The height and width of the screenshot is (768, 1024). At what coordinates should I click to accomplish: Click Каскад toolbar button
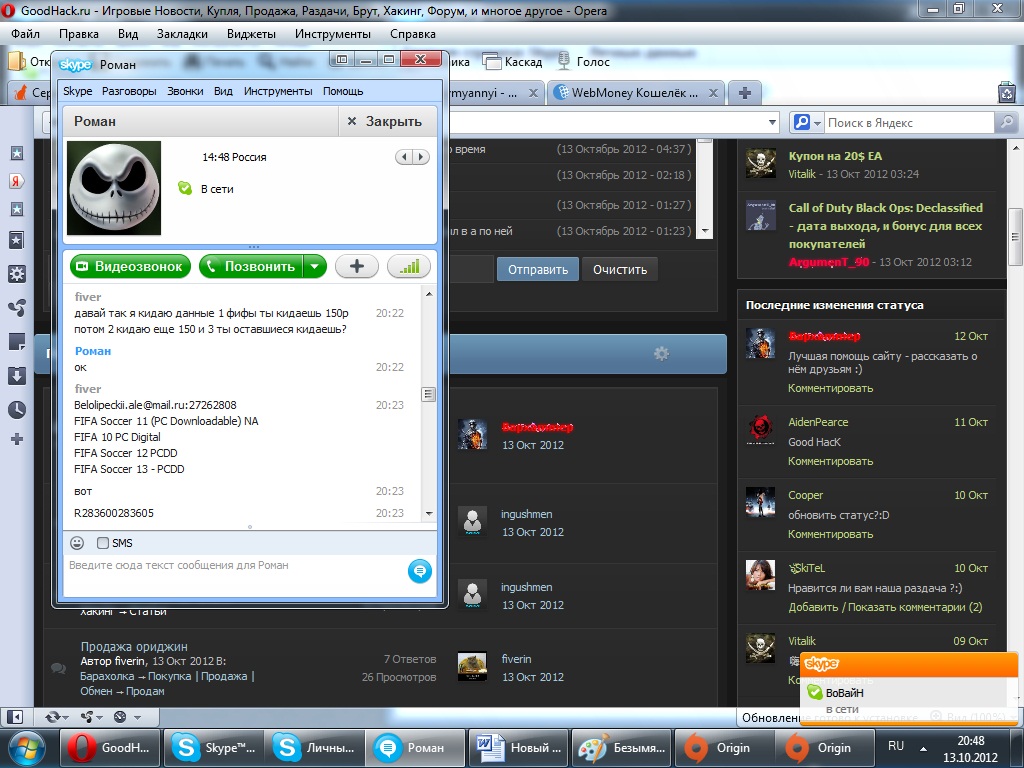pyautogui.click(x=513, y=61)
